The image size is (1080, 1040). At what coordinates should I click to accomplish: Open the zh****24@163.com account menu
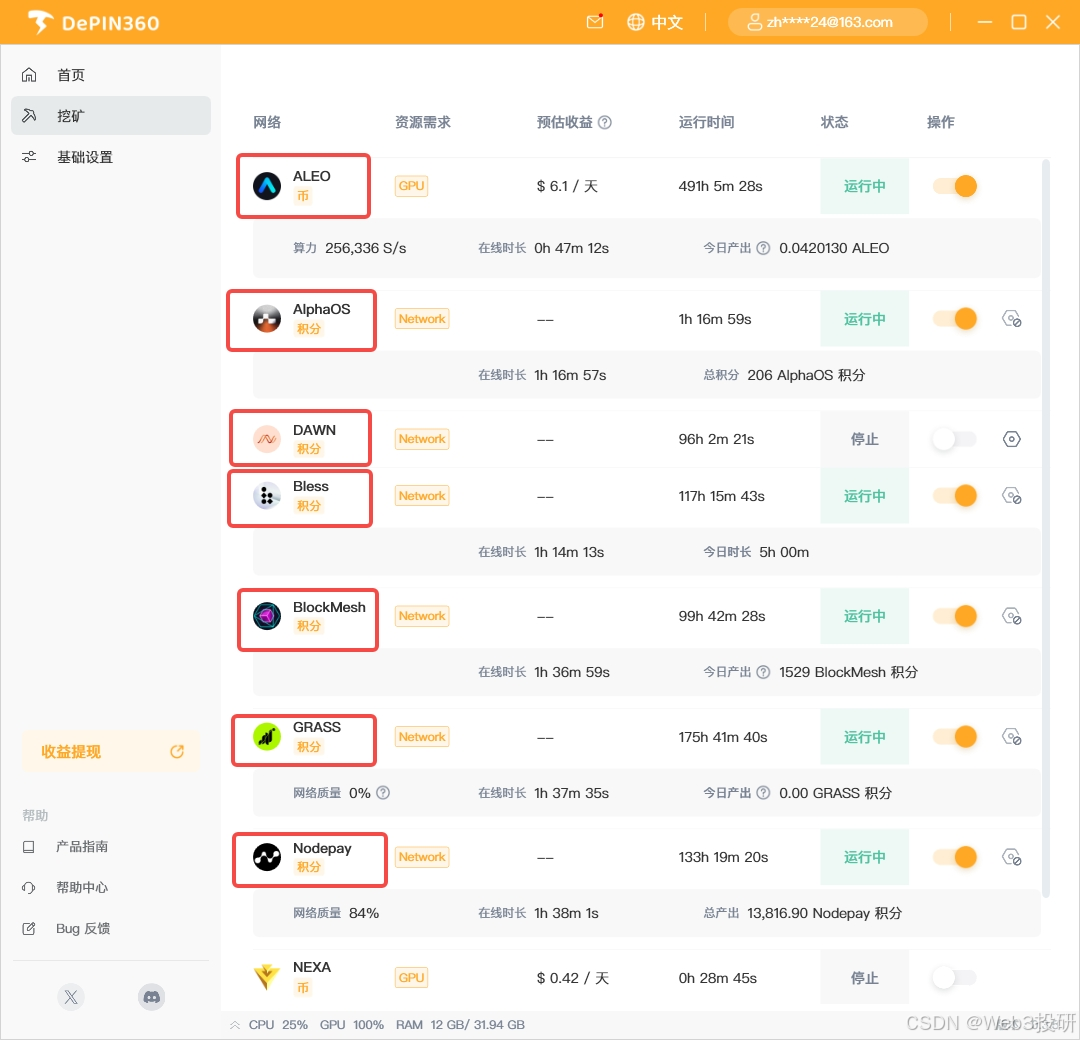[x=828, y=22]
